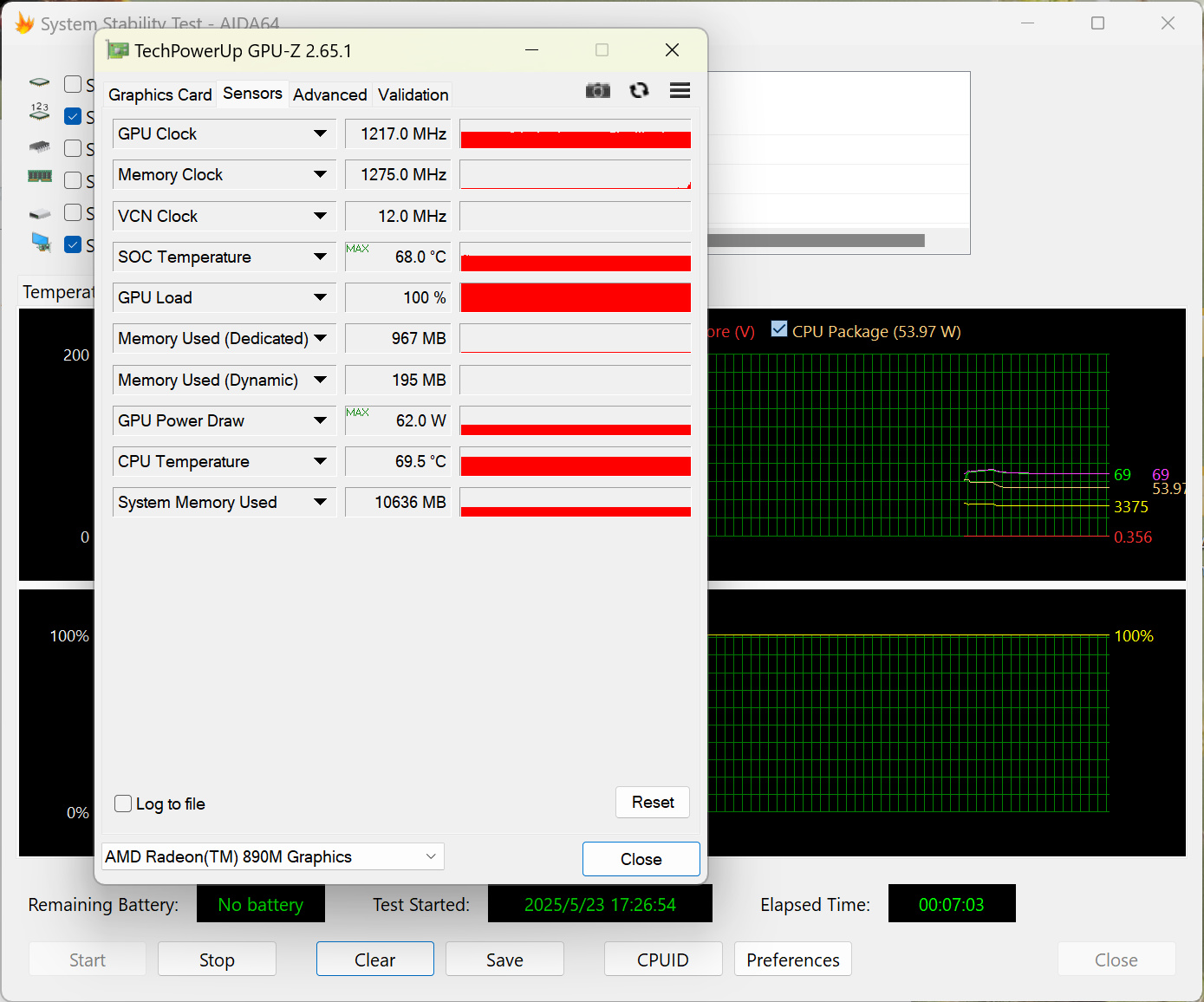Click the SOC Temperature value field
The width and height of the screenshot is (1204, 1002).
pyautogui.click(x=398, y=257)
